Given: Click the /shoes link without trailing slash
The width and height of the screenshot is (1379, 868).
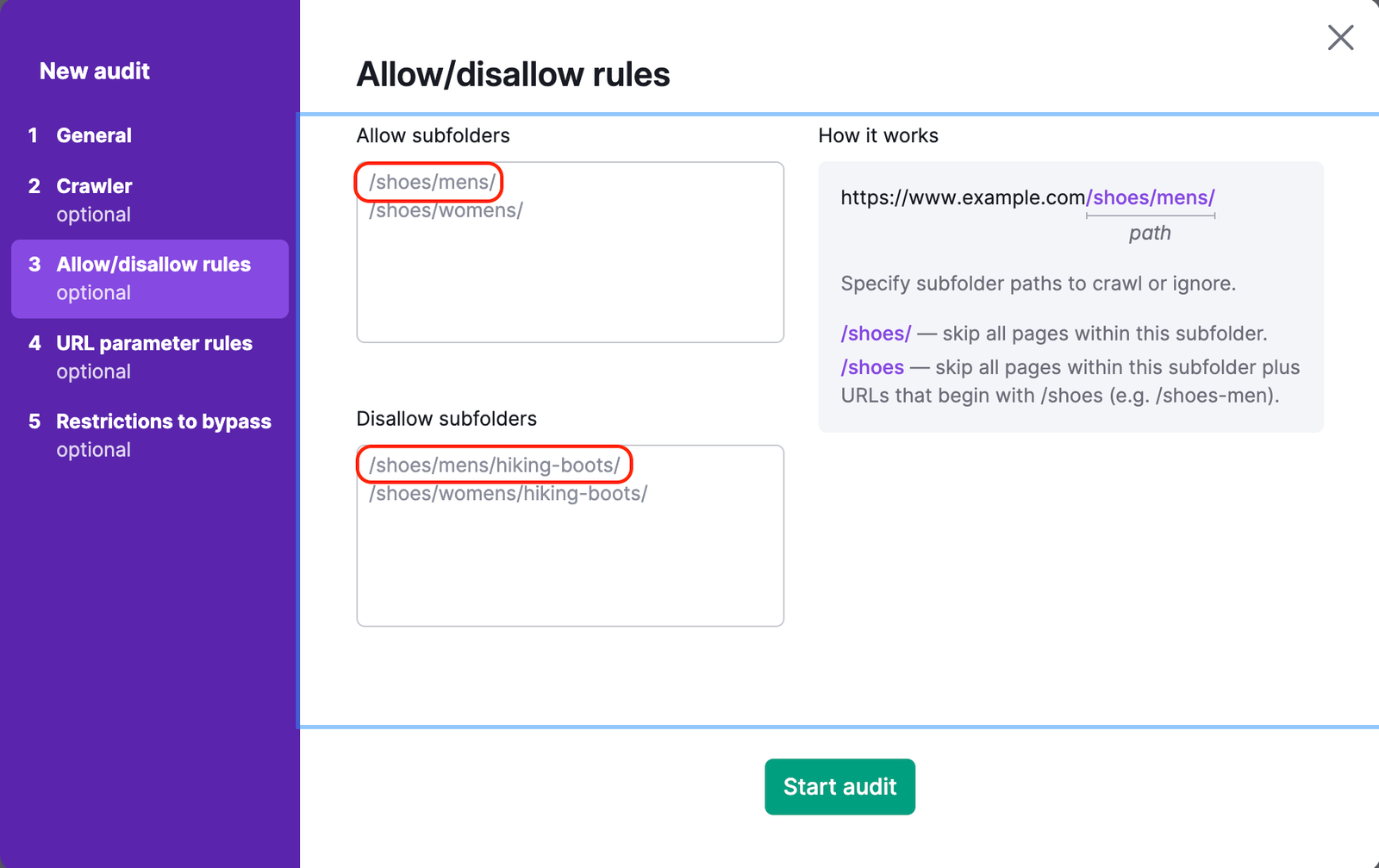Looking at the screenshot, I should coord(872,366).
